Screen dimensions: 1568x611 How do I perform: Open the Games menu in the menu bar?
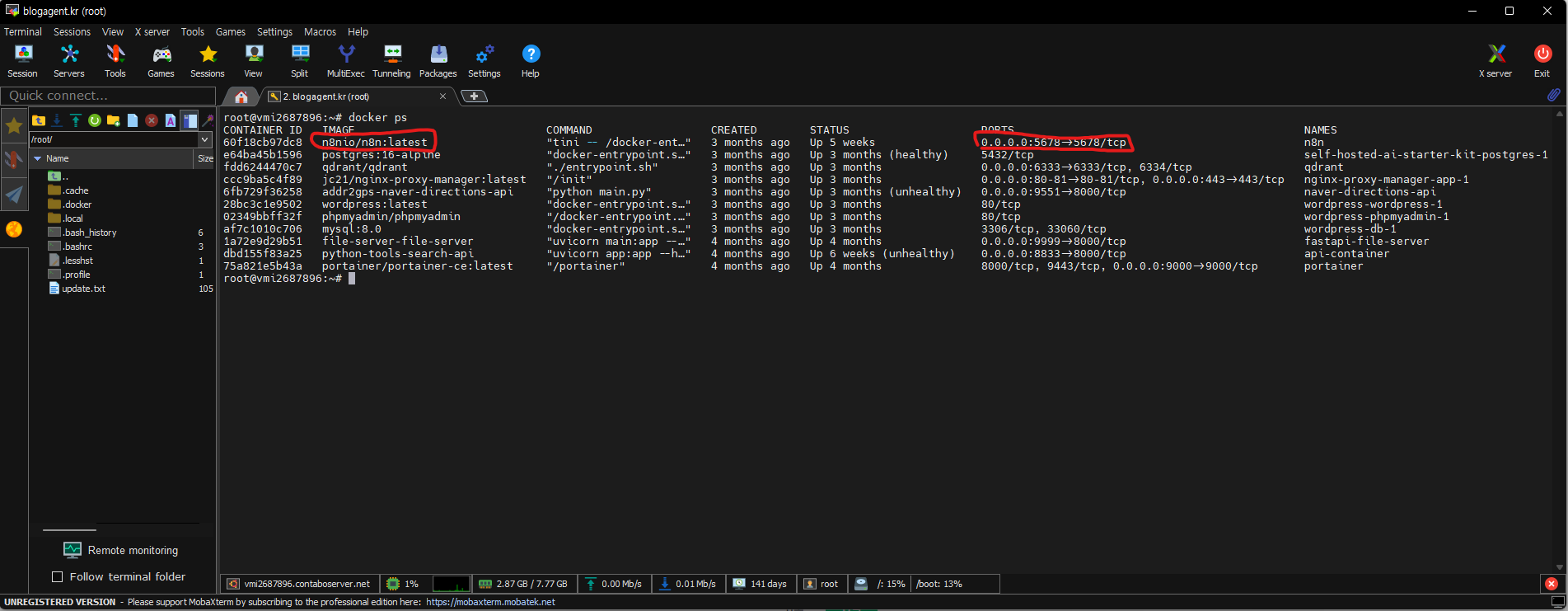(x=231, y=31)
